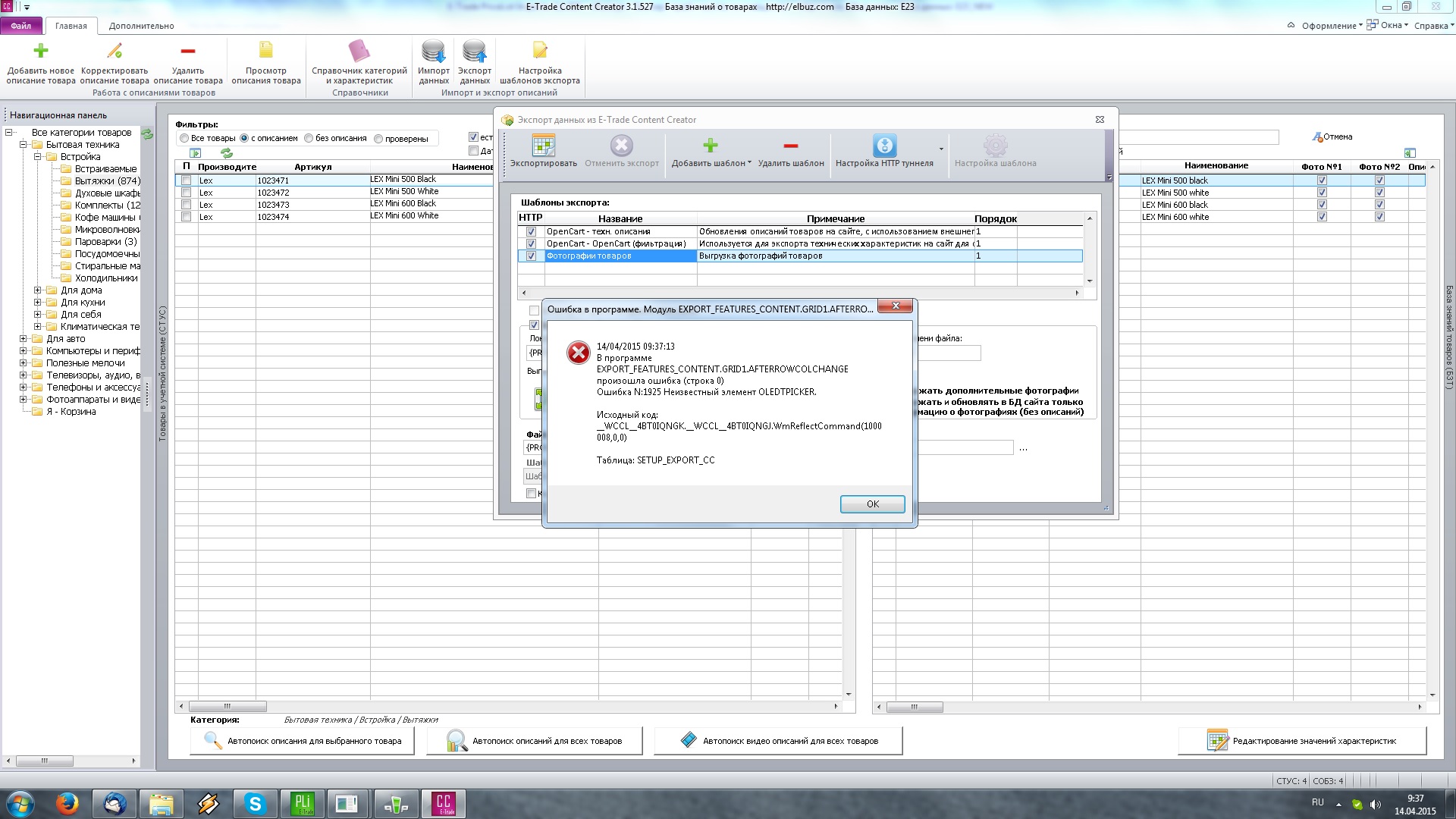Open the Windows Start menu
Screen dimensions: 1456x819
point(20,803)
